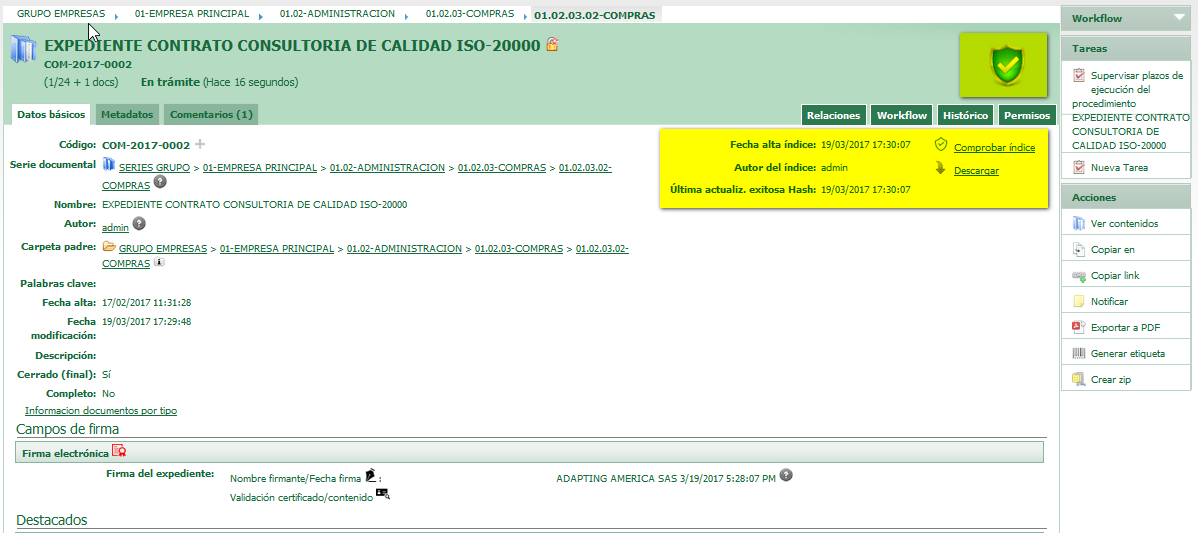Click Nueva Tarea in Tareas panel
Image resolution: width=1198 pixels, height=533 pixels.
(1119, 168)
